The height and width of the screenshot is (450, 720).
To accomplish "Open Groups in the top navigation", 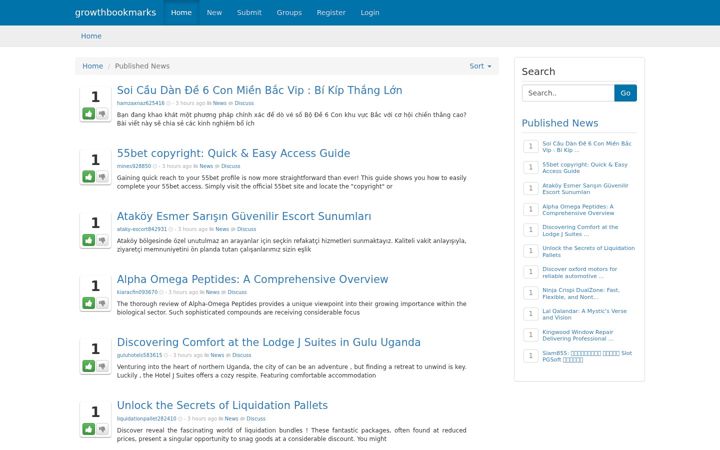I will point(289,12).
